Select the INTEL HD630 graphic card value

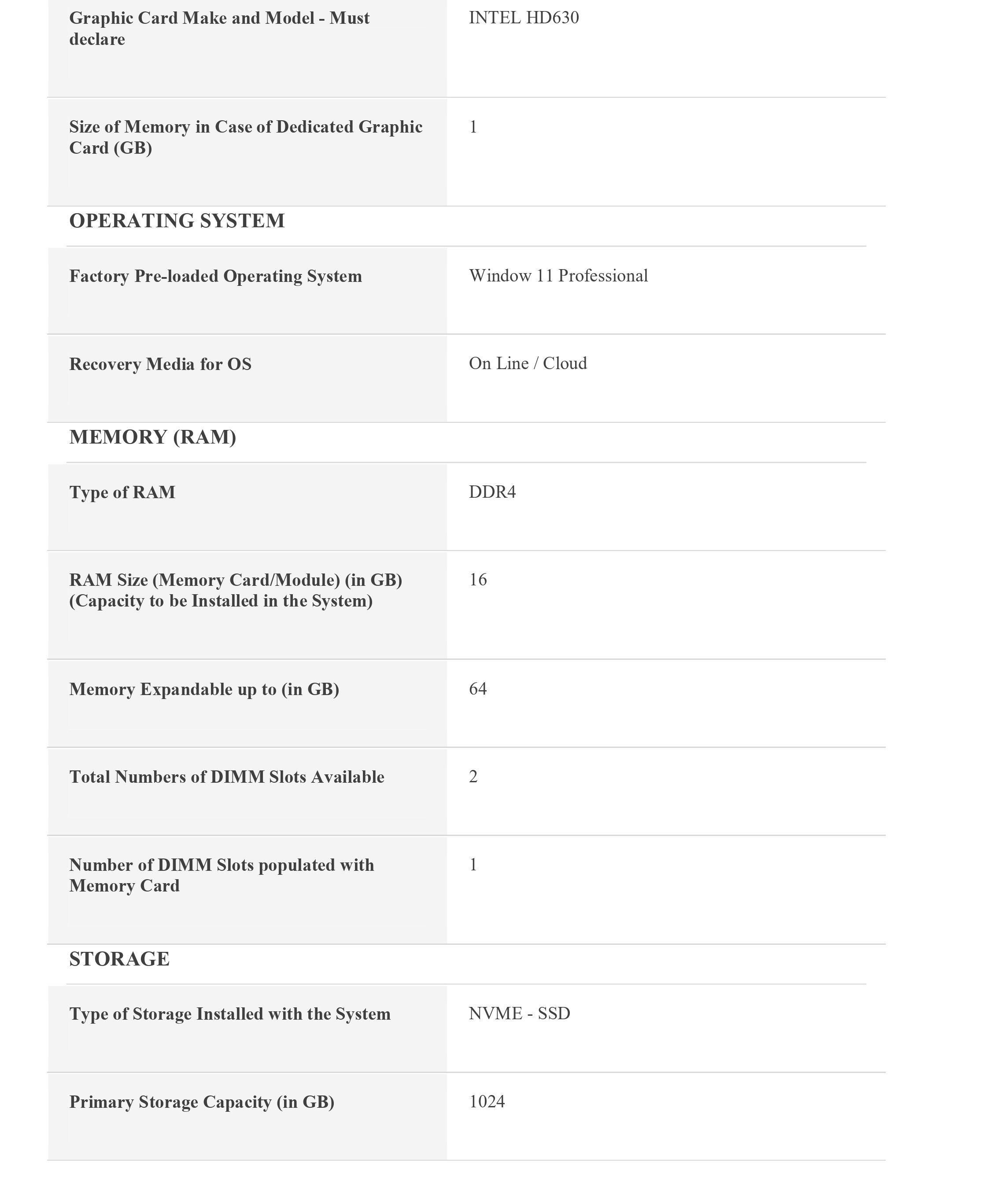coord(524,18)
